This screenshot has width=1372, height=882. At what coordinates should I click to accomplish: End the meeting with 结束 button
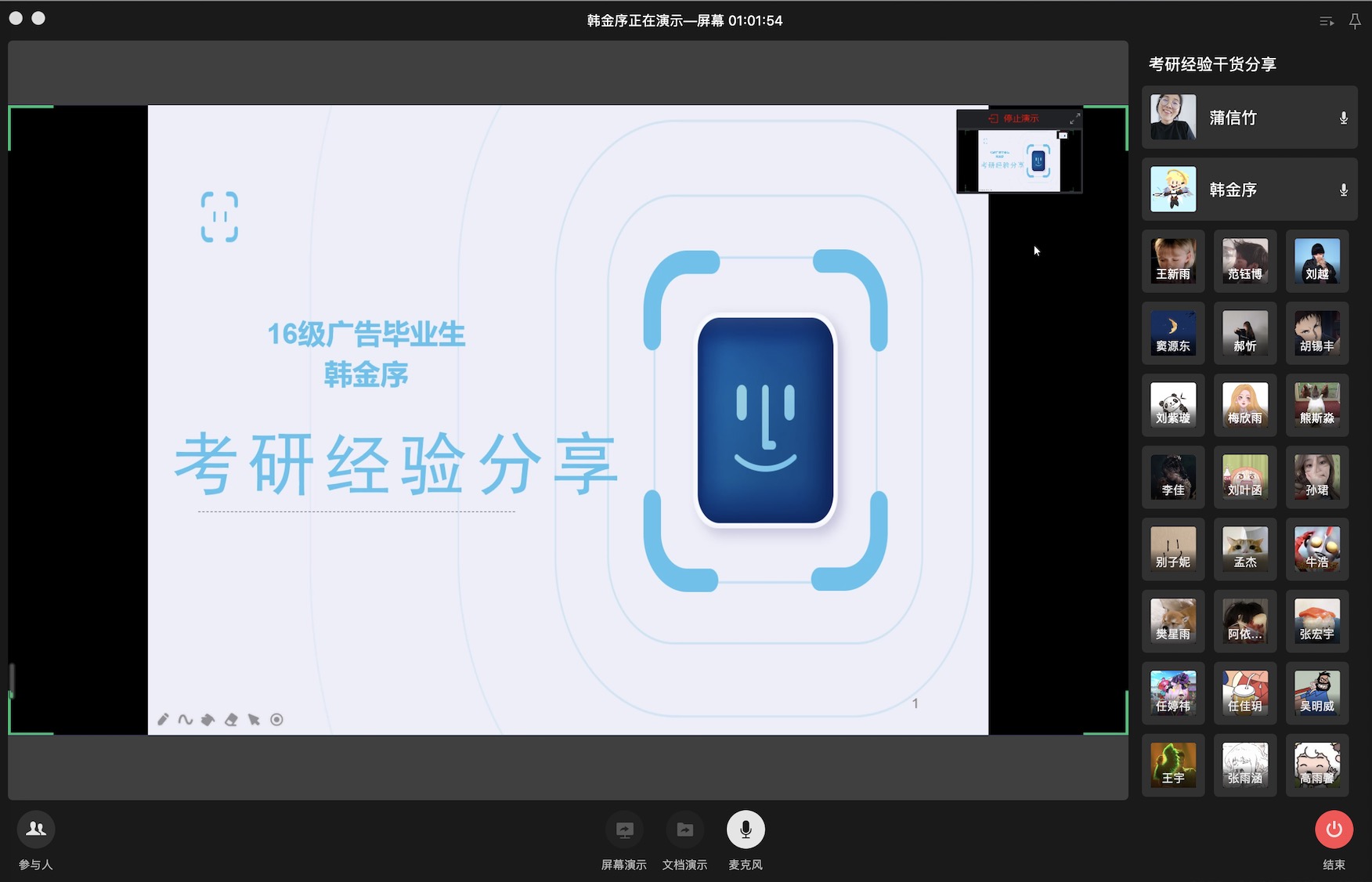click(1334, 830)
